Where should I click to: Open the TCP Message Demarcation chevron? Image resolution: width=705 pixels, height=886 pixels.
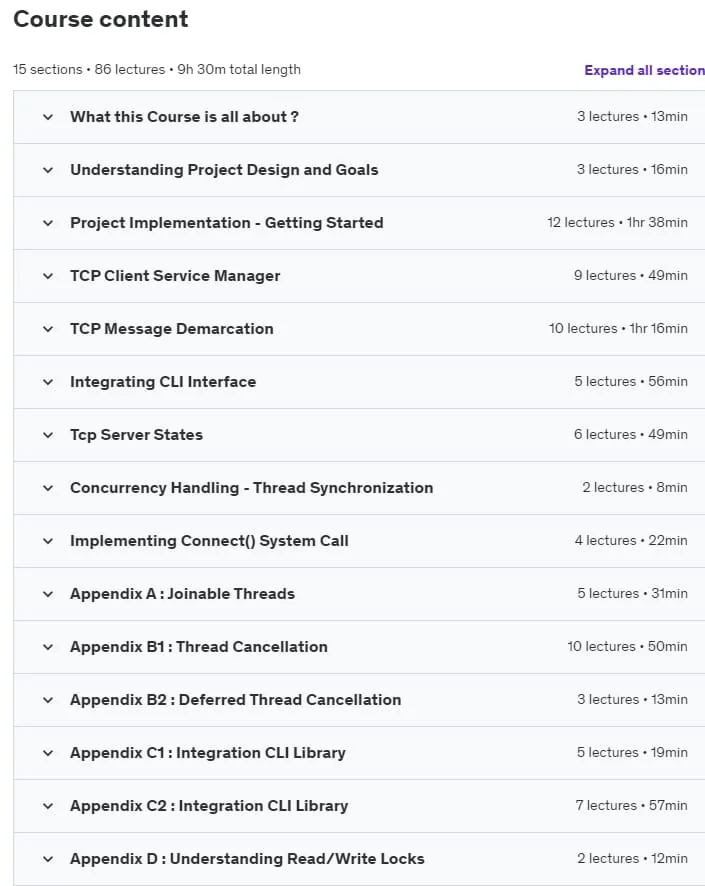(48, 329)
